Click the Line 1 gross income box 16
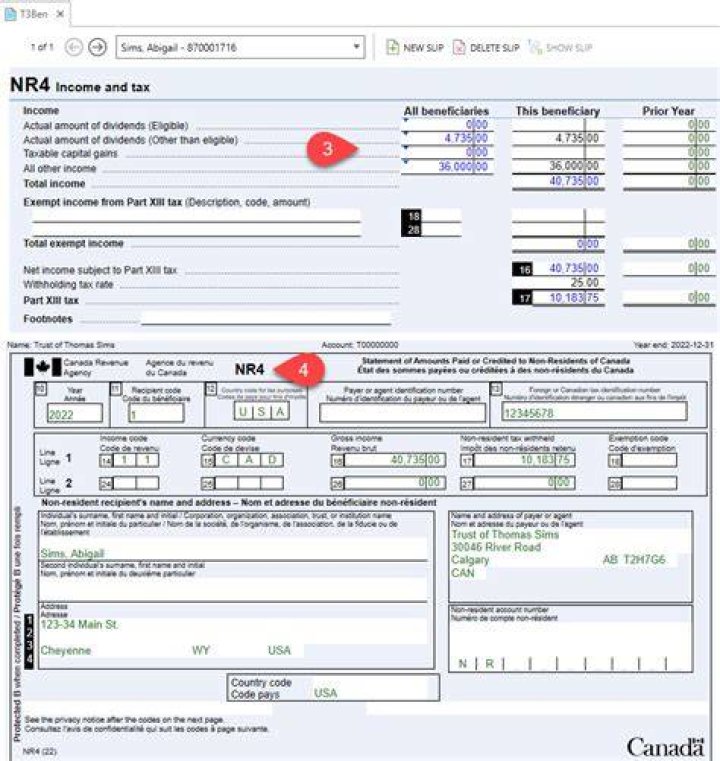The width and height of the screenshot is (720, 761). click(394, 460)
